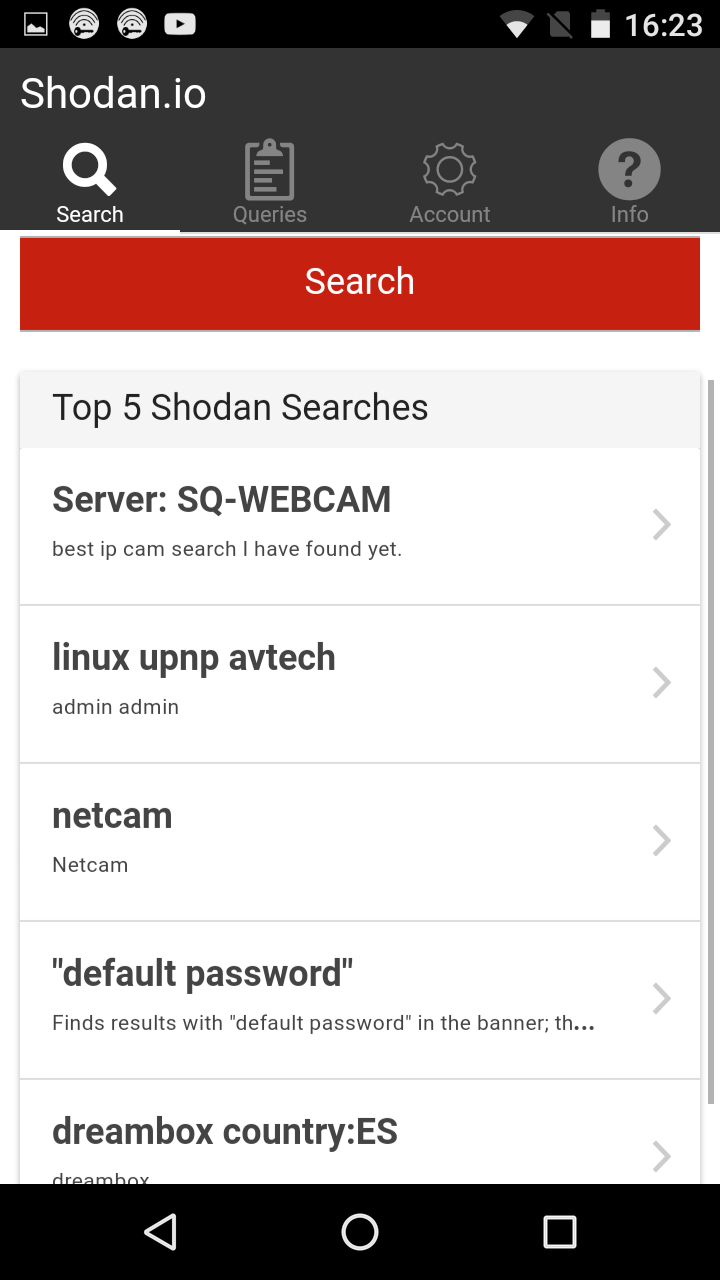
Task: Tap the Shodan.io app title
Action: 113,94
